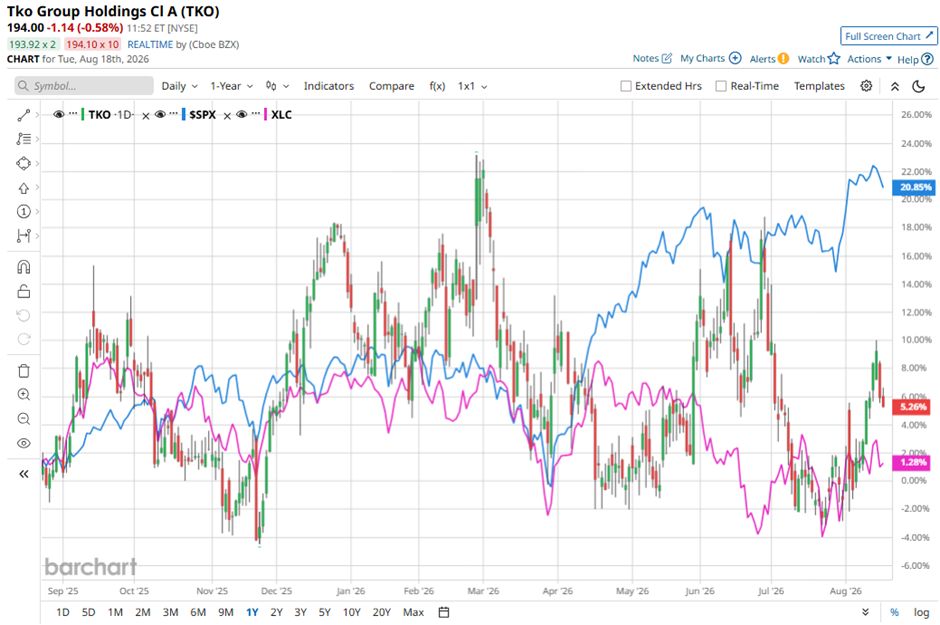Select the up-arrow marker tool
940x625 pixels.
23,188
